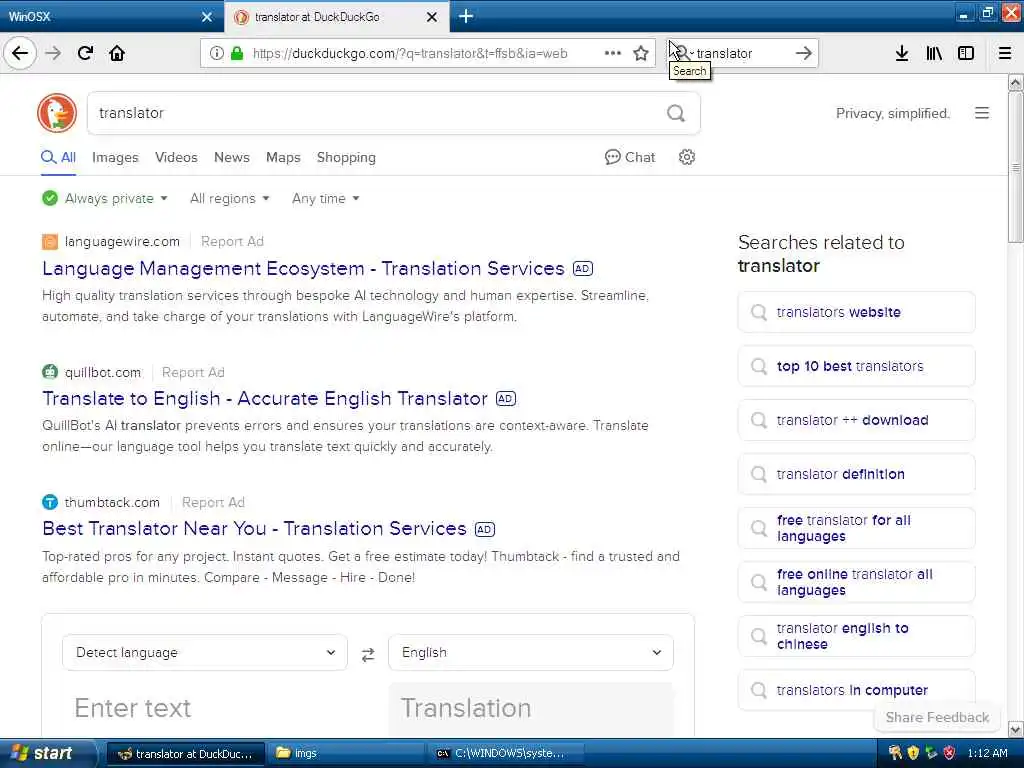1024x768 pixels.
Task: Submit toolbar search with the arrow
Action: click(x=803, y=53)
